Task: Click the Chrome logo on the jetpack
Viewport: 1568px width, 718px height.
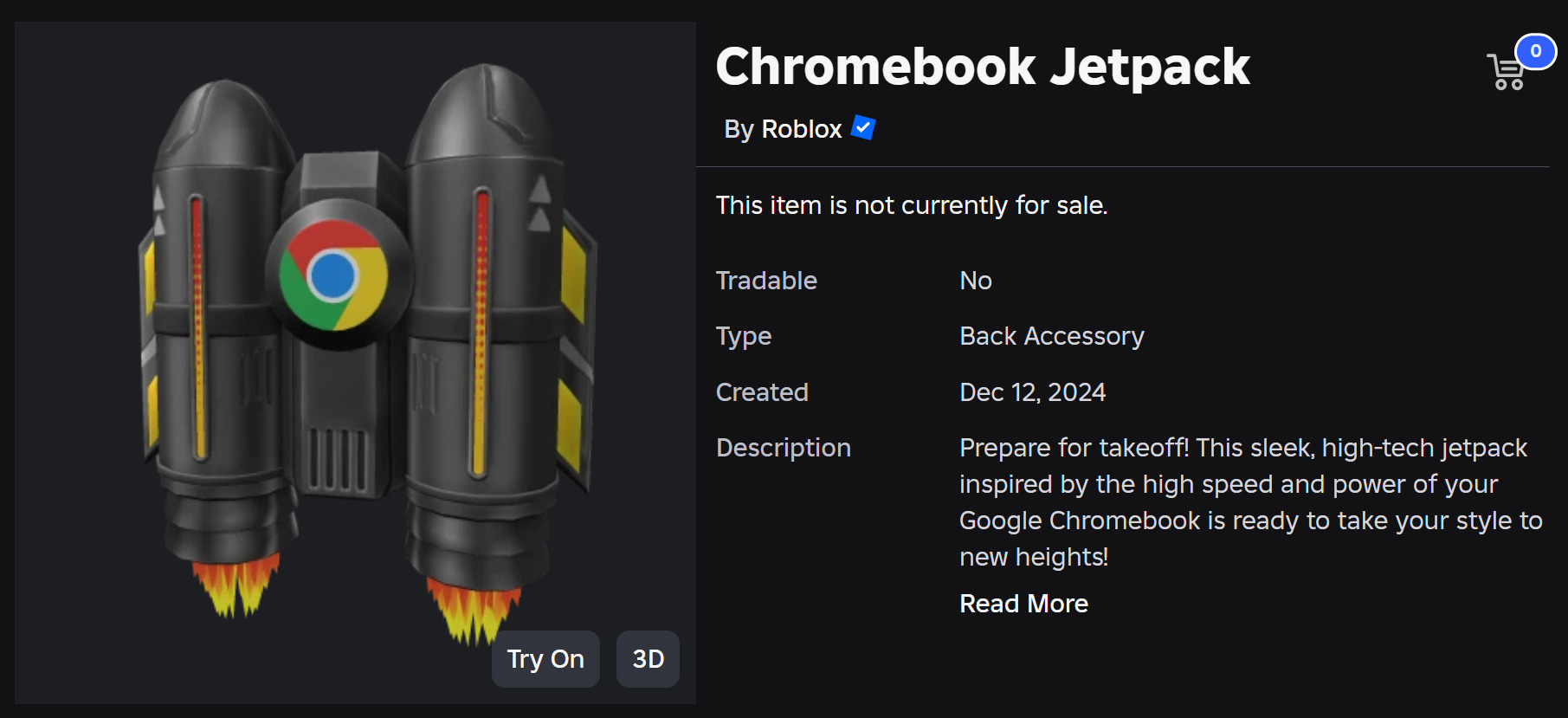Action: click(333, 275)
